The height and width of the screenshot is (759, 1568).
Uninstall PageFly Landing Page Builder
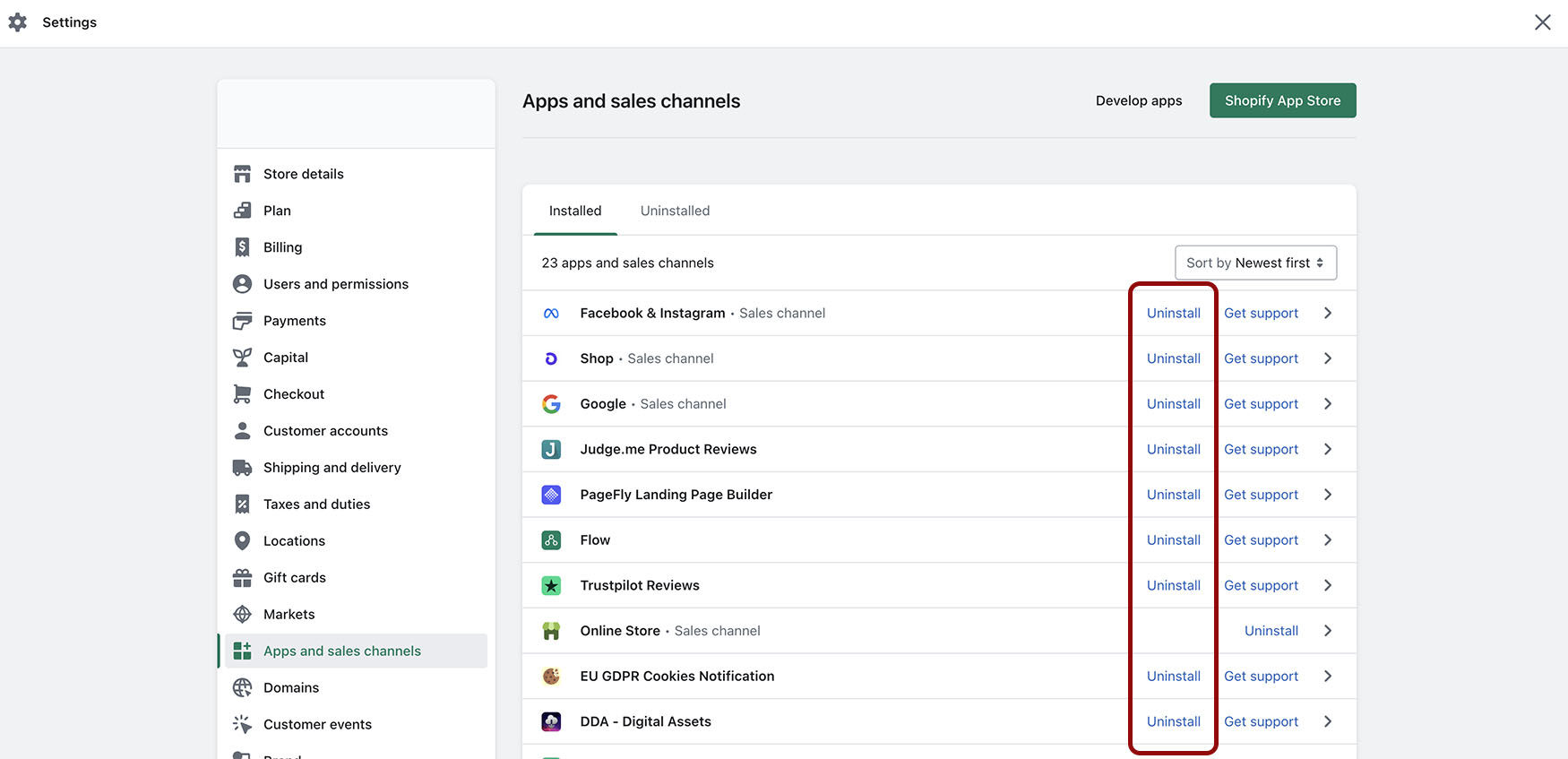[x=1173, y=495]
